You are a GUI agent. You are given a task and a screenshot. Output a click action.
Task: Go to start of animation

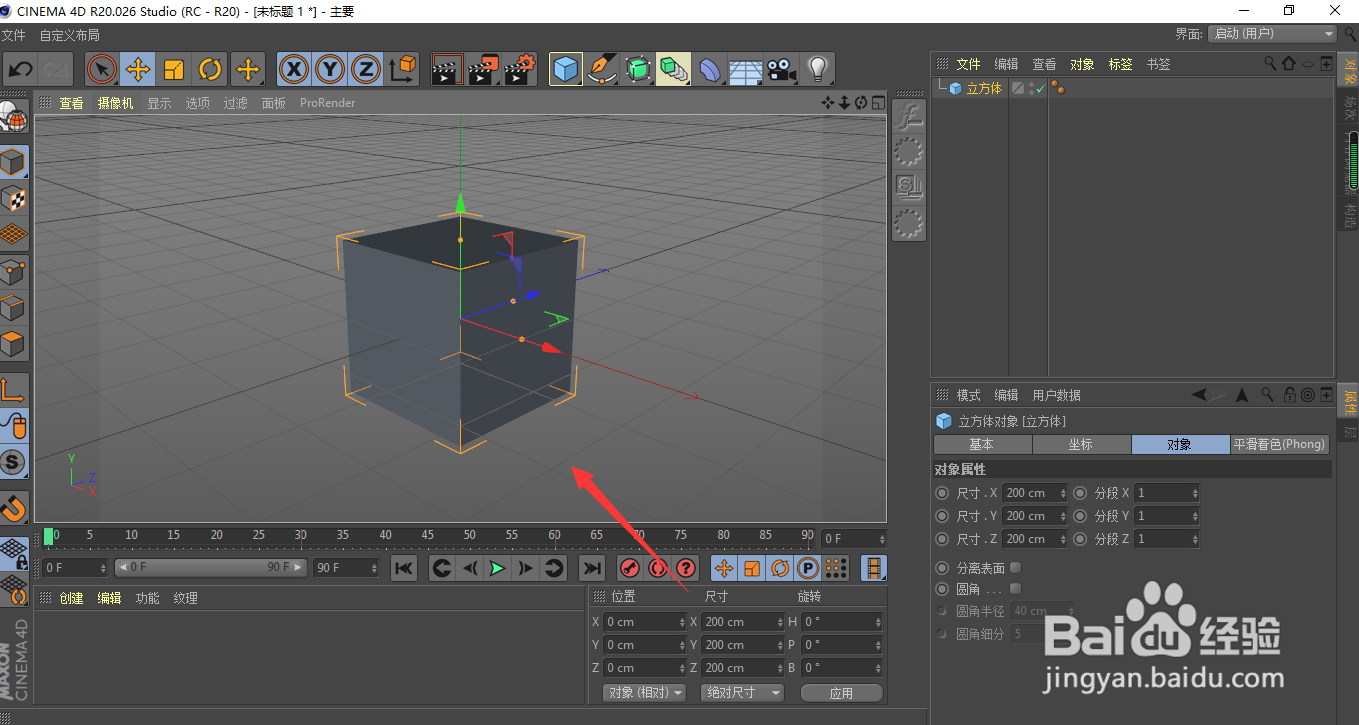[x=403, y=568]
